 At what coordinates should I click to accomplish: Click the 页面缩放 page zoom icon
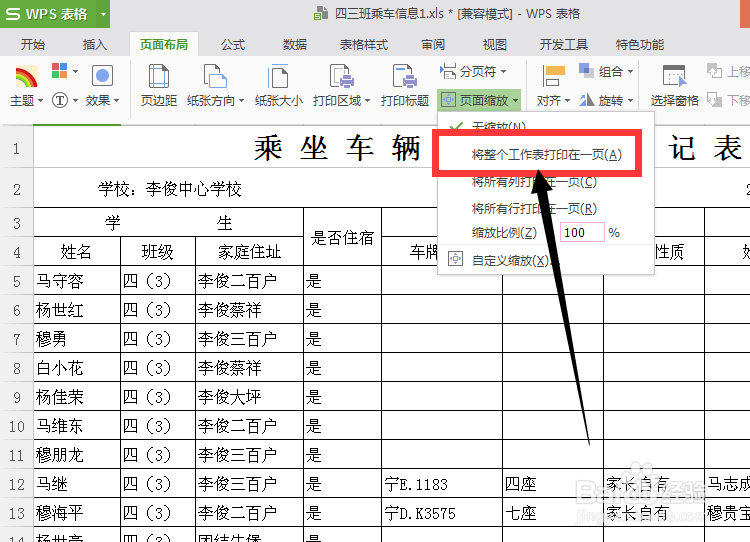click(x=448, y=100)
